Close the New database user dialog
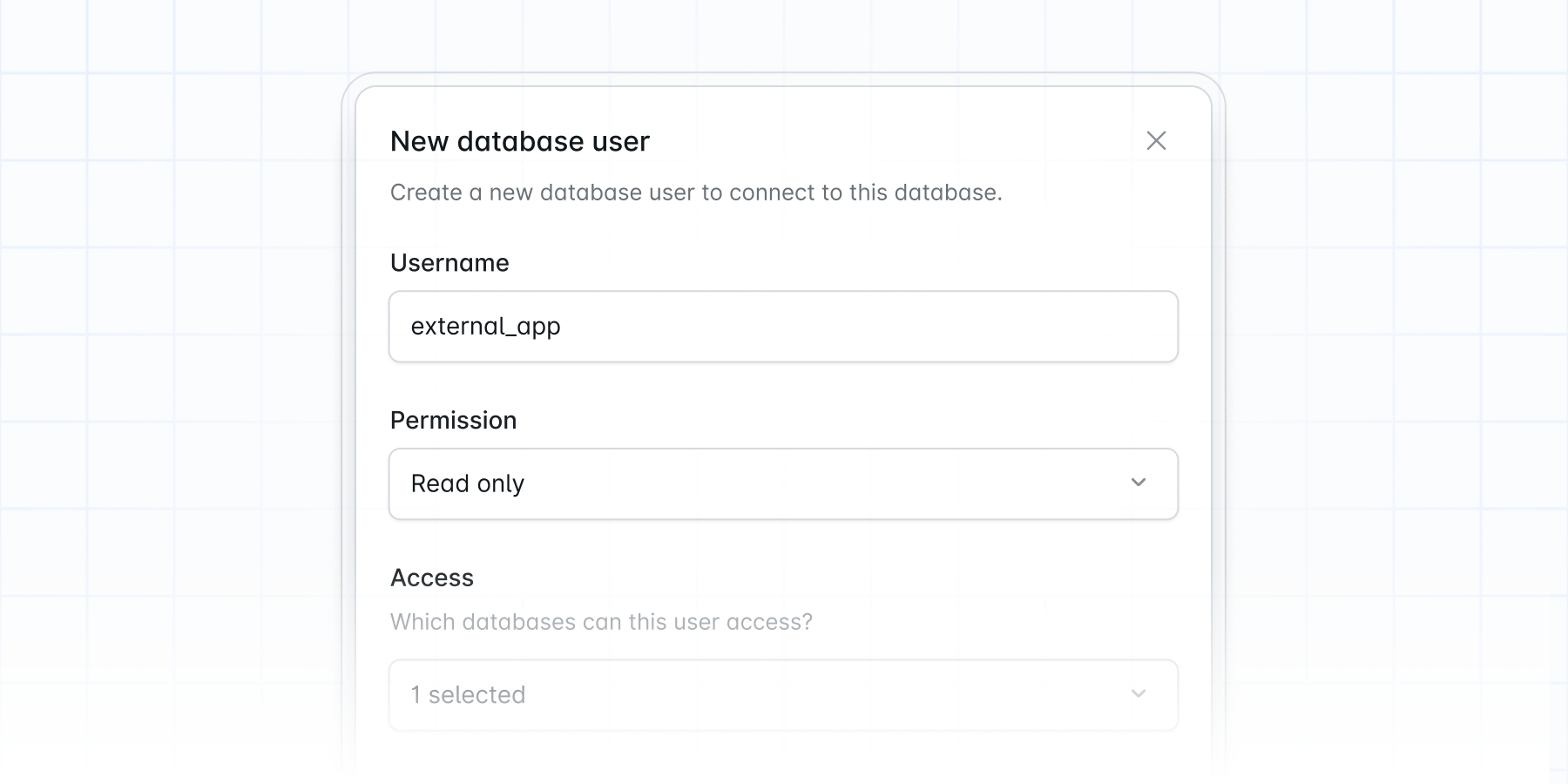Viewport: 1568px width, 784px height. click(1156, 140)
